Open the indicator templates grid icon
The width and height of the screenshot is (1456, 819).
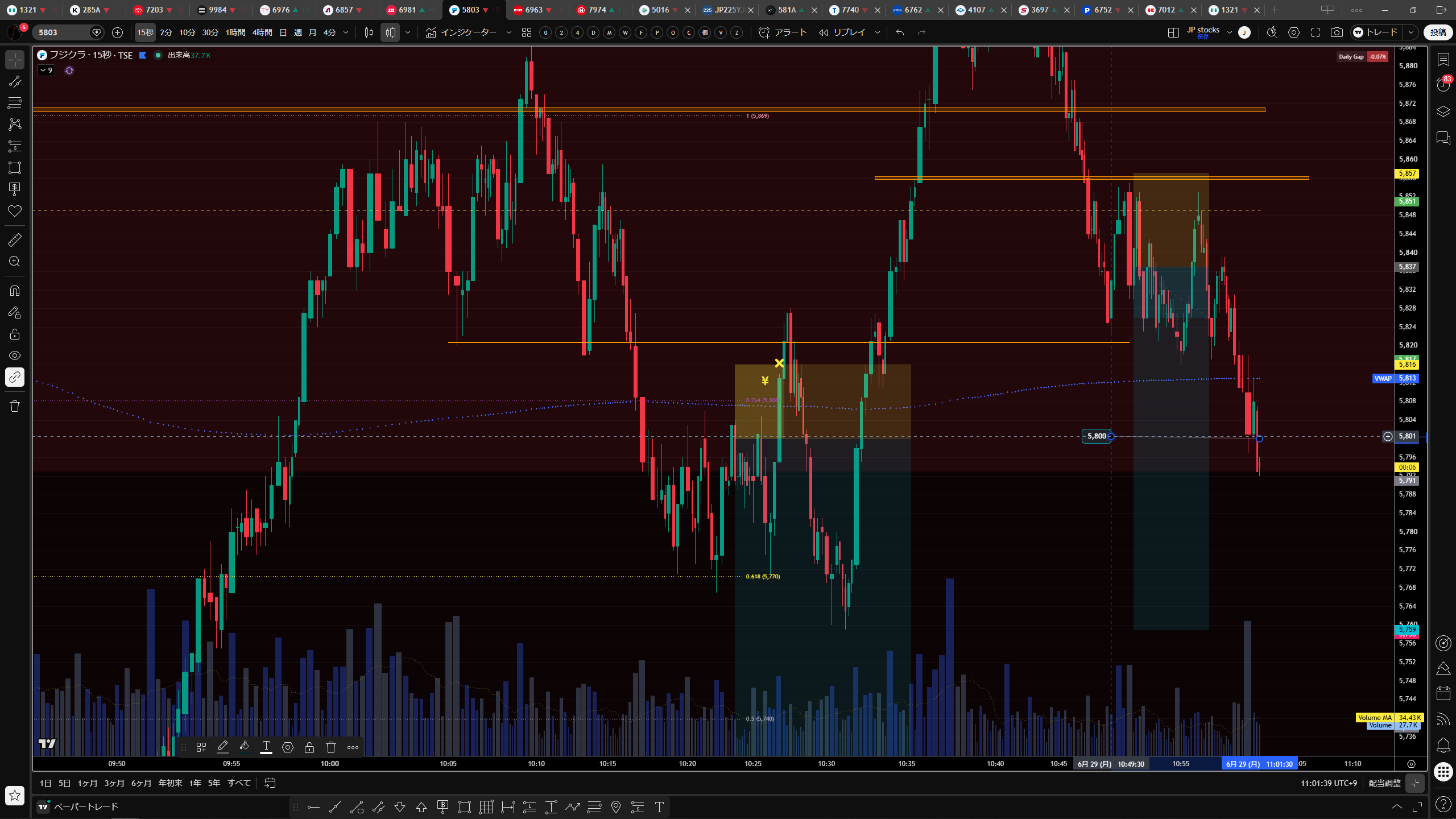click(x=527, y=32)
